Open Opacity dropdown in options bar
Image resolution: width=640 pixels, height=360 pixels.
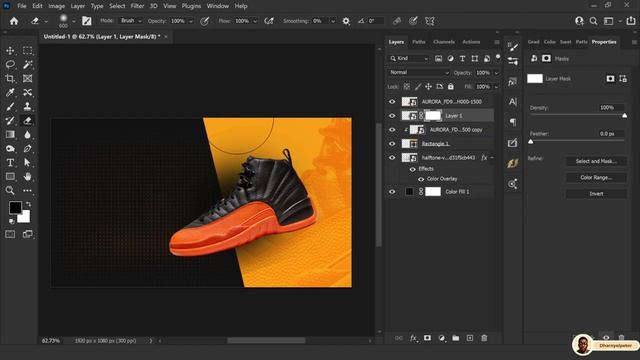[191, 21]
